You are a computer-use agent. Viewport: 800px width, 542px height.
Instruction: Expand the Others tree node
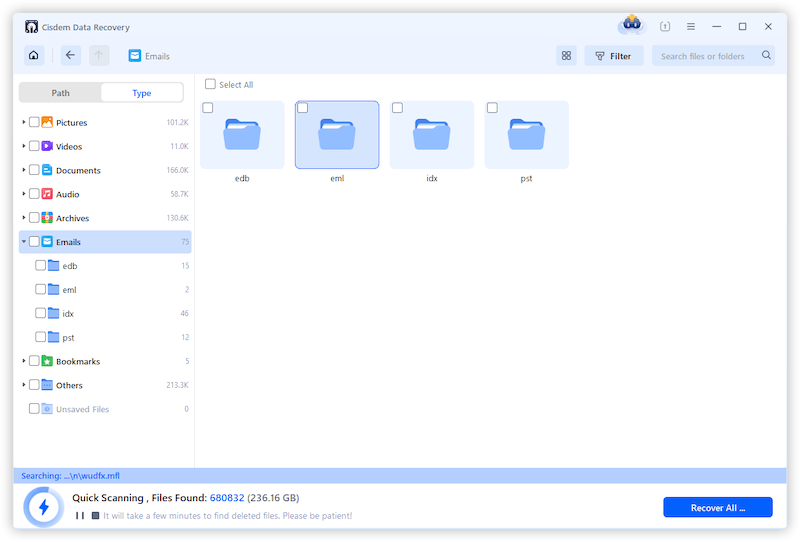pos(23,385)
